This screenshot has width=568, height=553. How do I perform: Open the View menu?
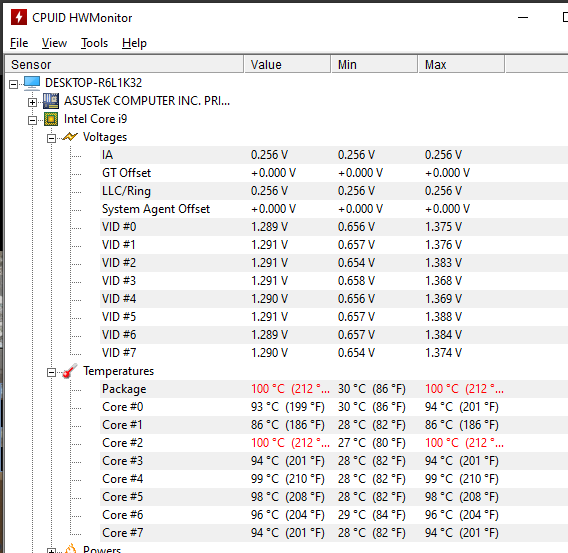(54, 43)
